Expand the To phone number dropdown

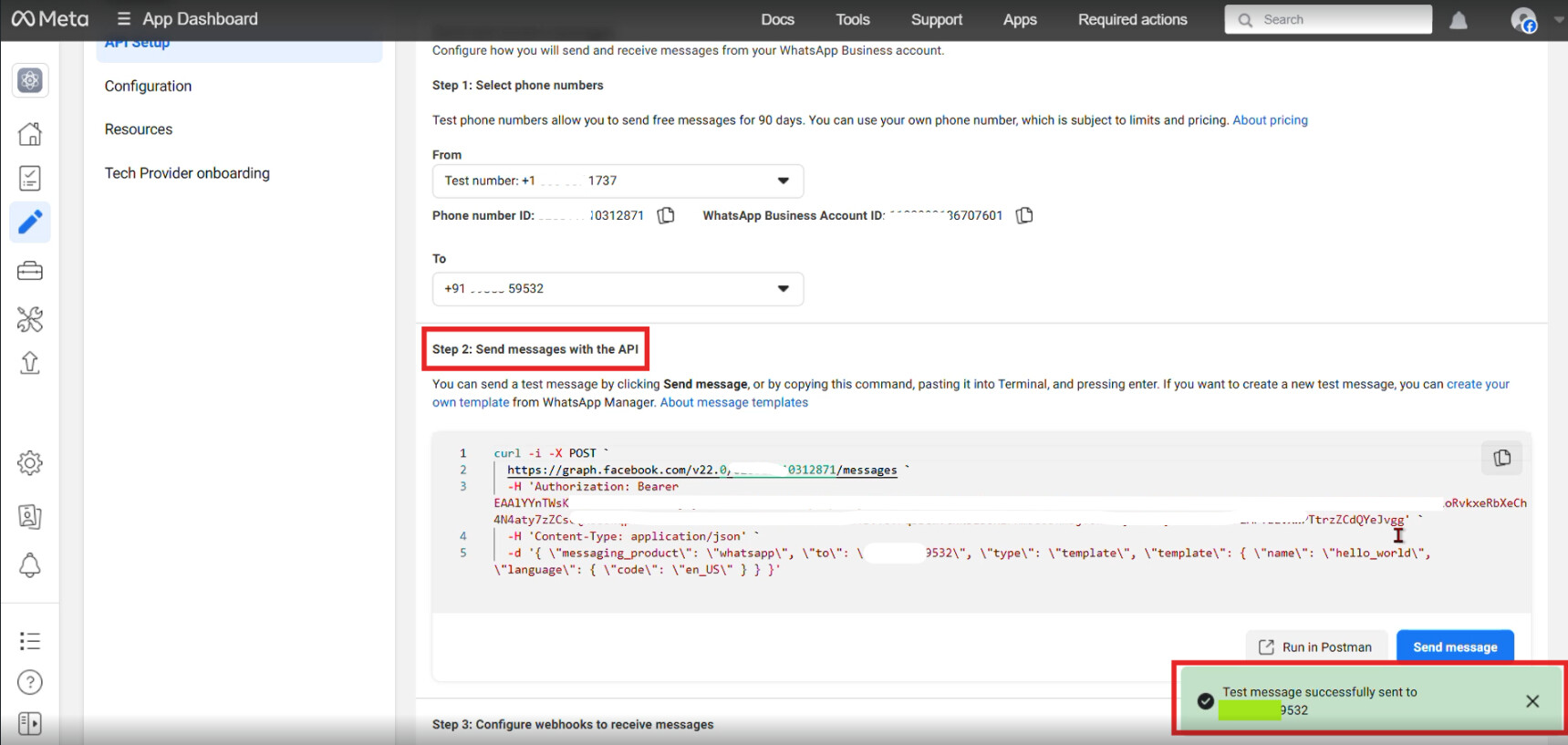click(x=783, y=288)
